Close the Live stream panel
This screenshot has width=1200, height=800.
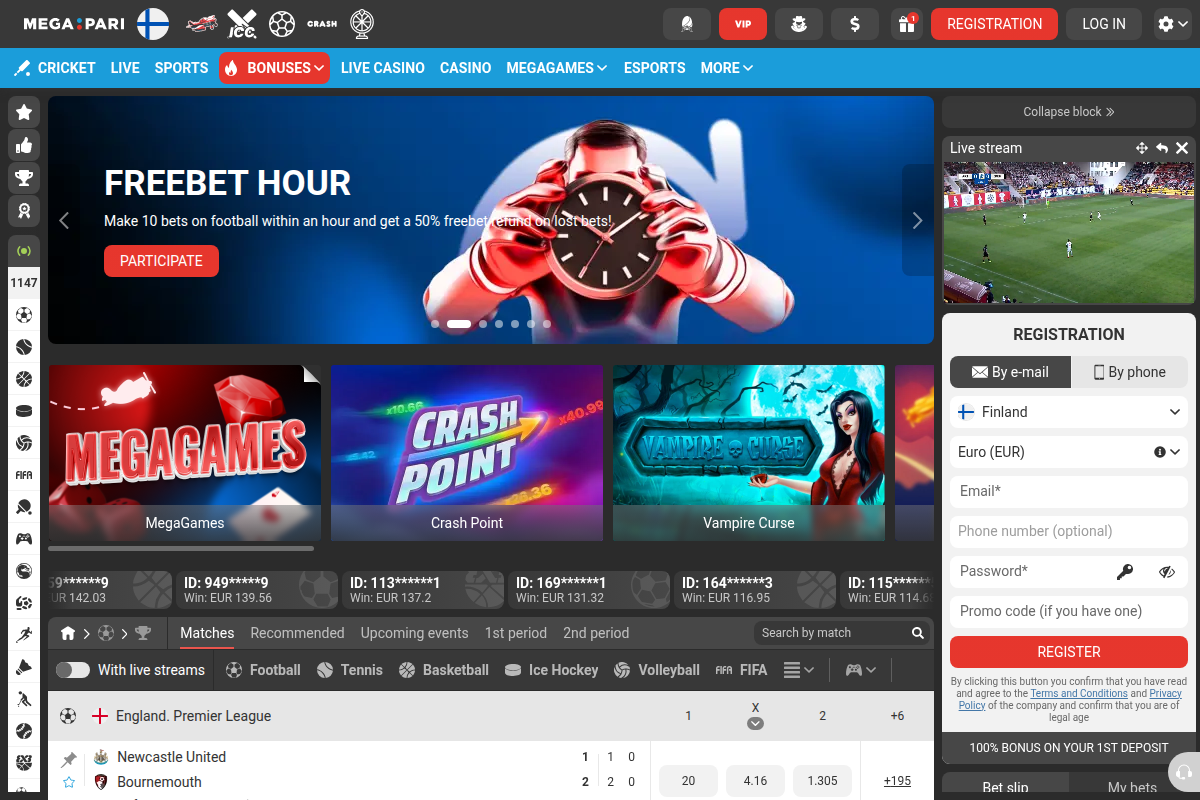point(1182,148)
